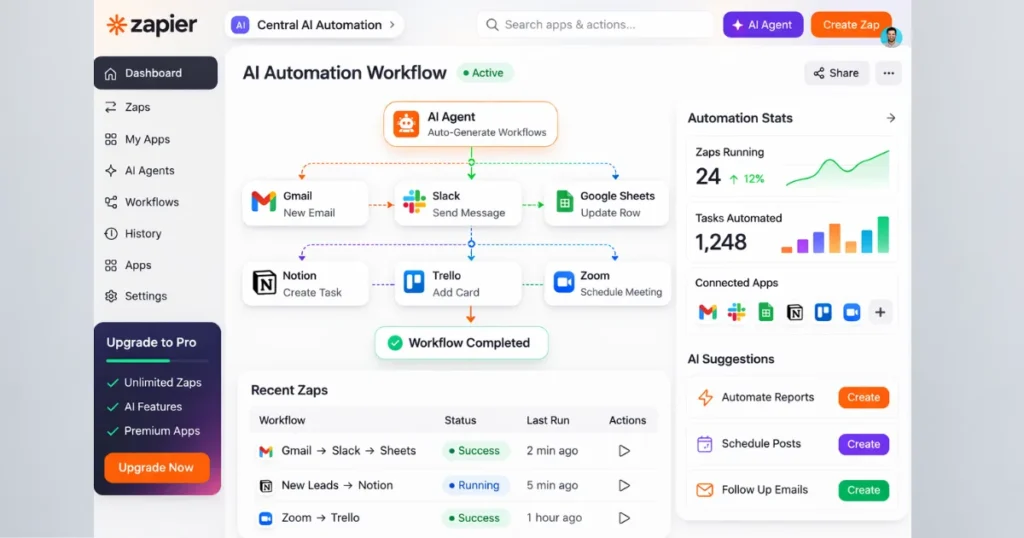This screenshot has width=1024, height=538.
Task: Click the AI Features checkmark
Action: coord(113,407)
